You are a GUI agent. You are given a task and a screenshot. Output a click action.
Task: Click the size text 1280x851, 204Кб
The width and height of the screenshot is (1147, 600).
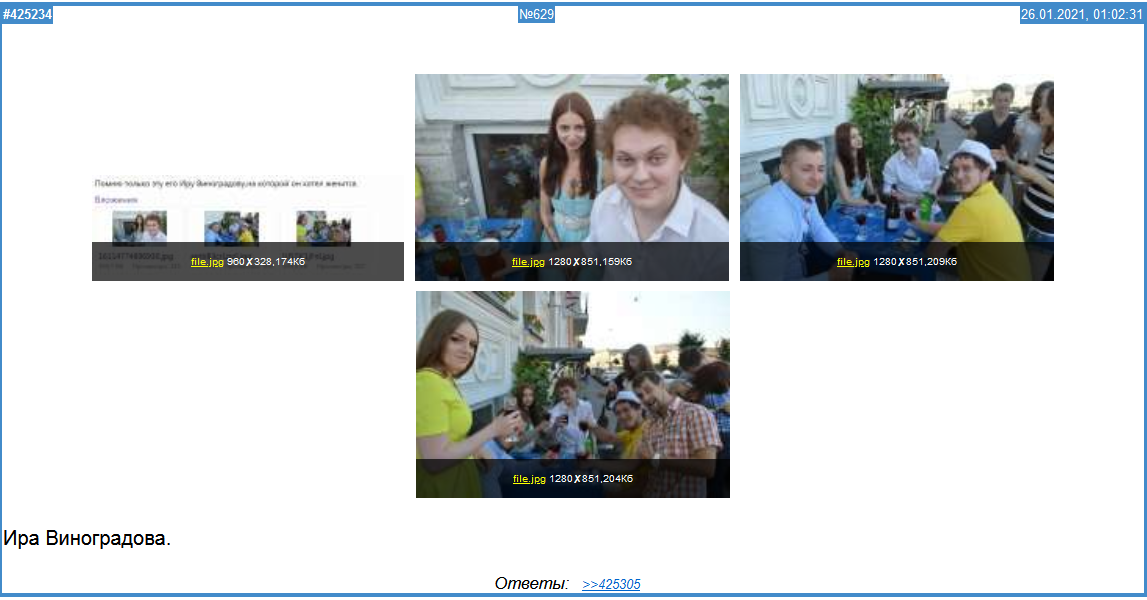click(591, 479)
